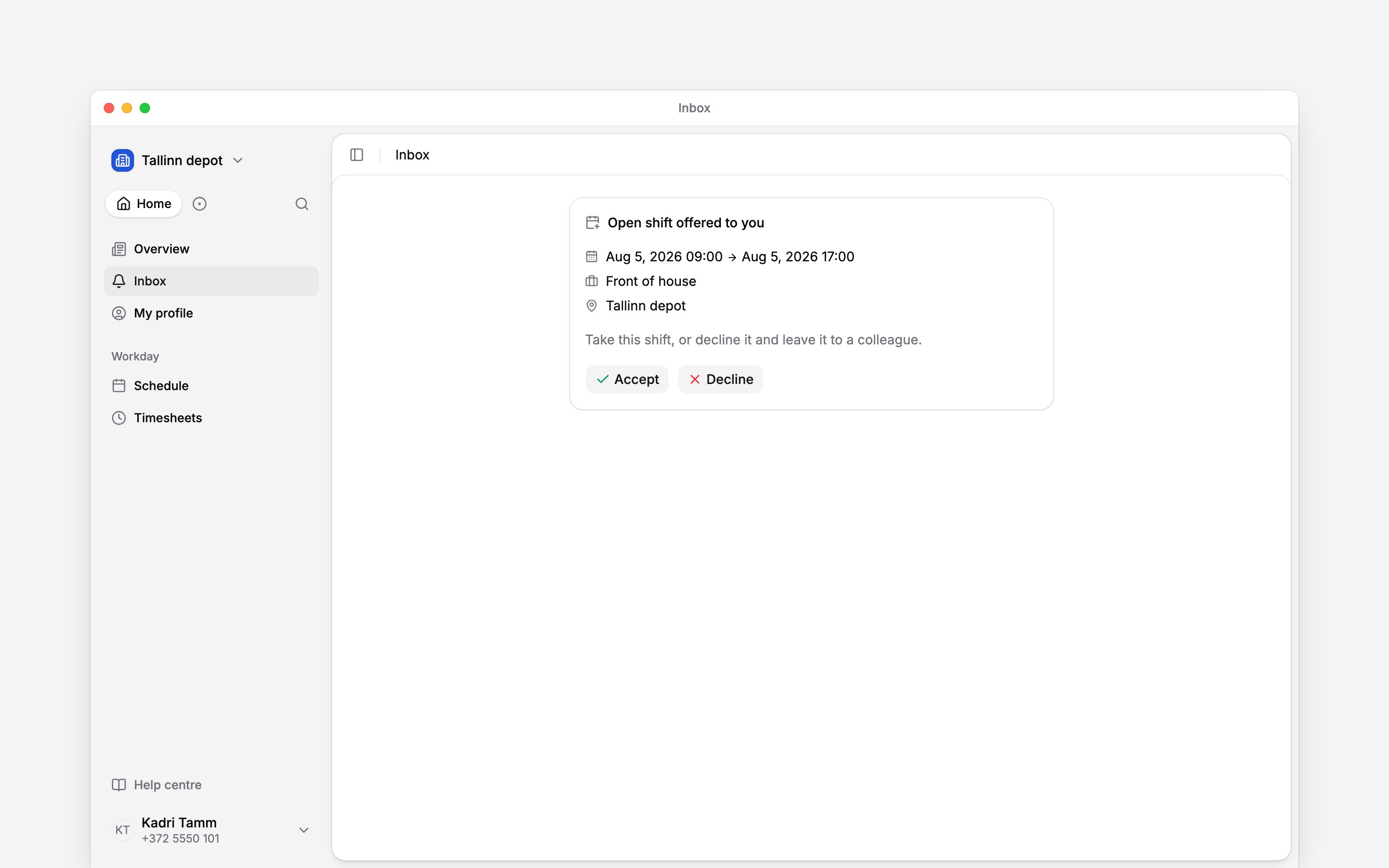The image size is (1389, 868).
Task: Click the circled dot icon beside Home
Action: pyautogui.click(x=199, y=204)
